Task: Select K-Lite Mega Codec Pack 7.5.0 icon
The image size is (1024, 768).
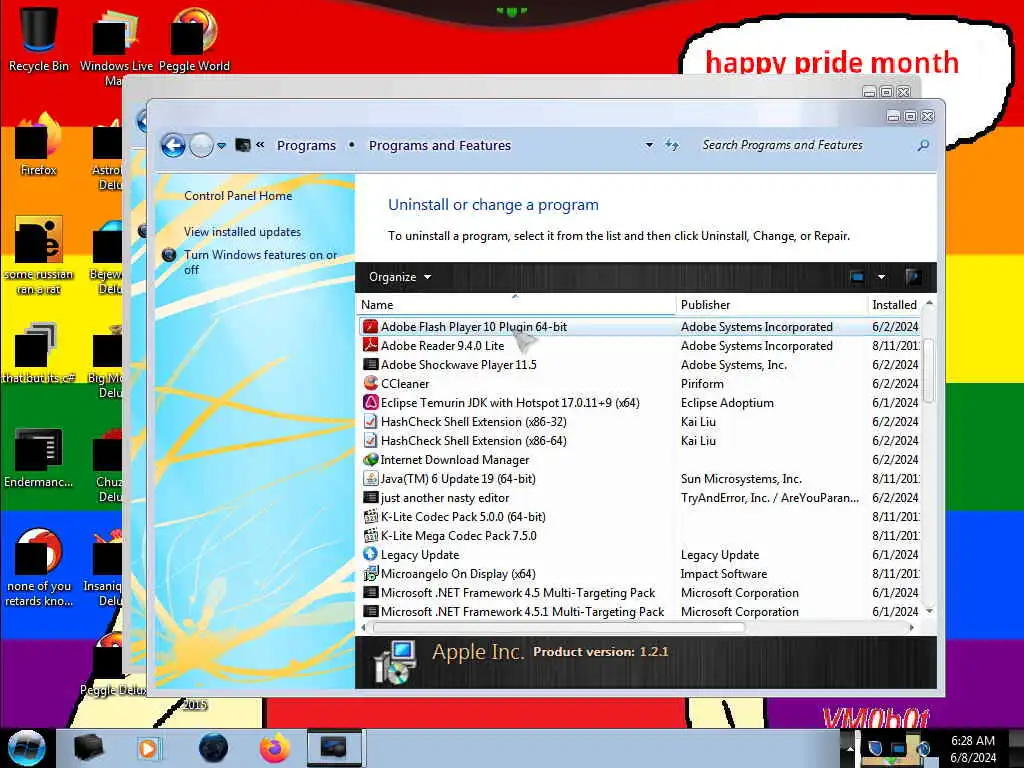Action: pos(370,536)
